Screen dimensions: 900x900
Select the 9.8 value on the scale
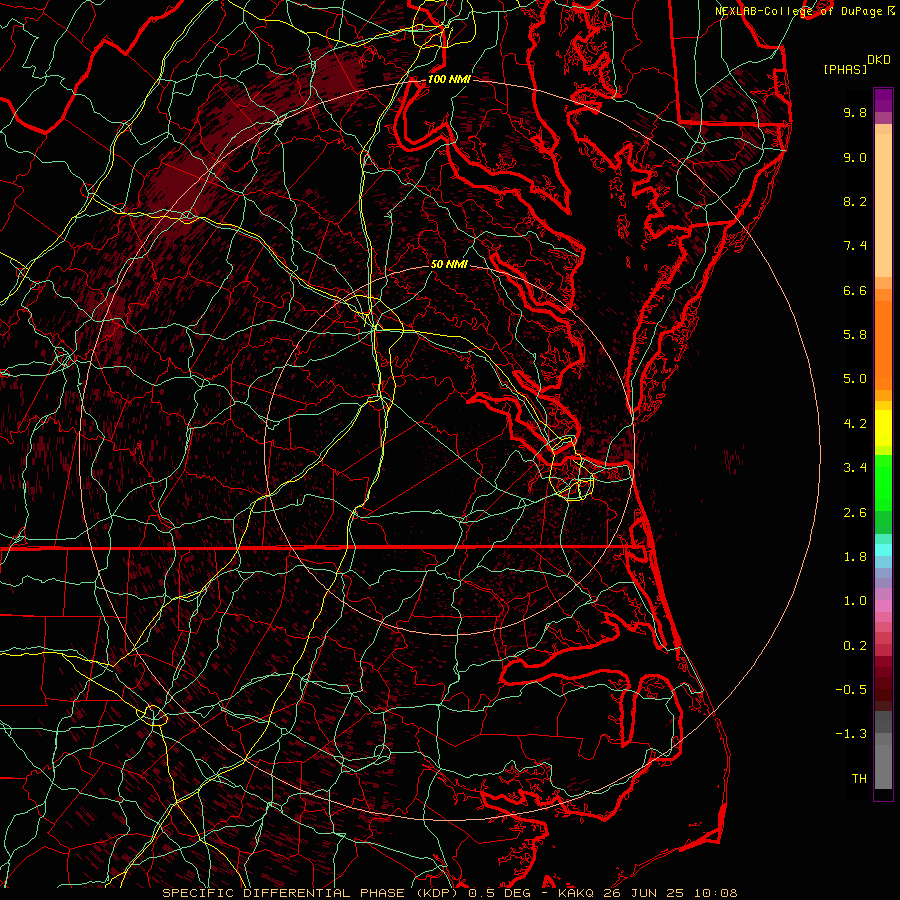855,112
